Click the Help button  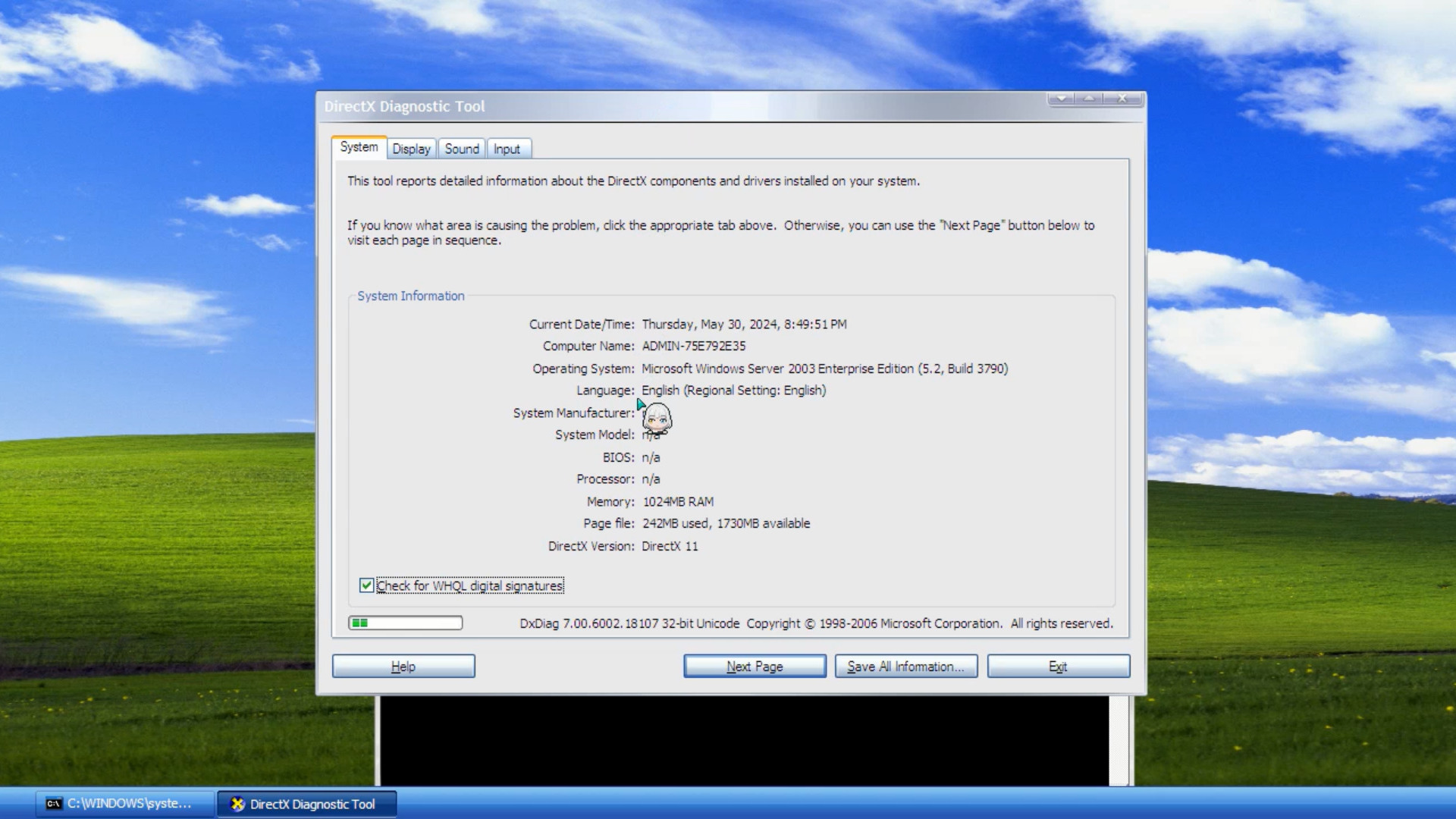pos(403,667)
